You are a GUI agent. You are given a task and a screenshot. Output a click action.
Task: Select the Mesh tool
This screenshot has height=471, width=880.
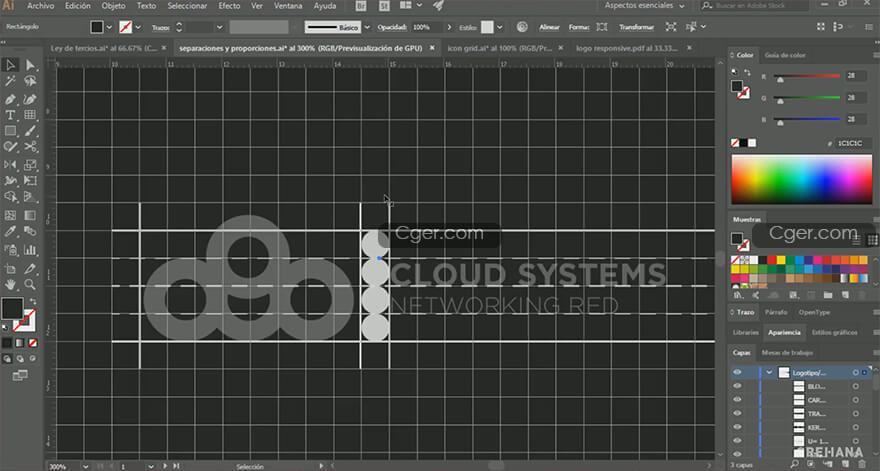[x=10, y=215]
